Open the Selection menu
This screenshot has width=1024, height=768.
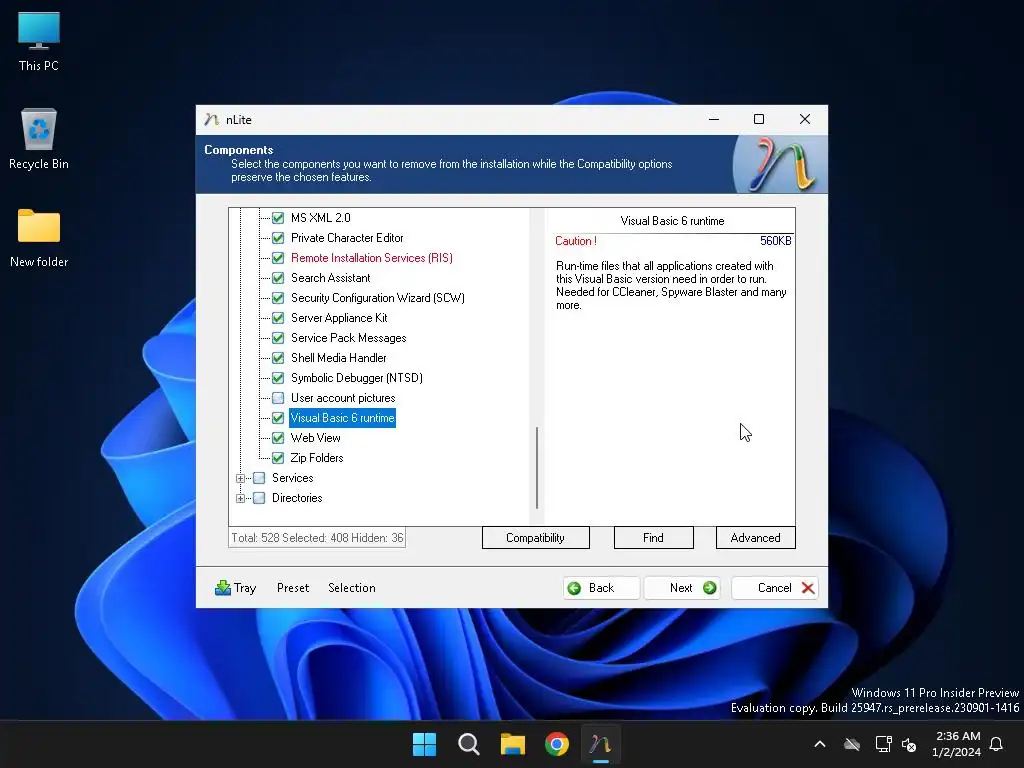pos(351,588)
